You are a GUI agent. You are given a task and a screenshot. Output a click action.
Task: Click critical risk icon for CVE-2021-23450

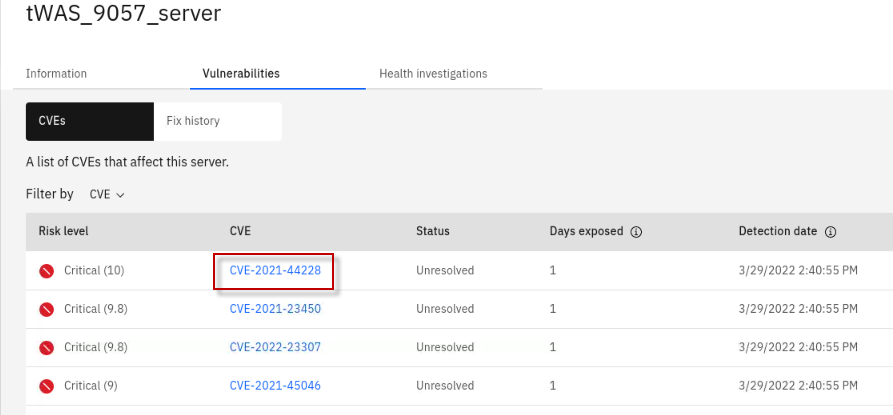[46, 309]
